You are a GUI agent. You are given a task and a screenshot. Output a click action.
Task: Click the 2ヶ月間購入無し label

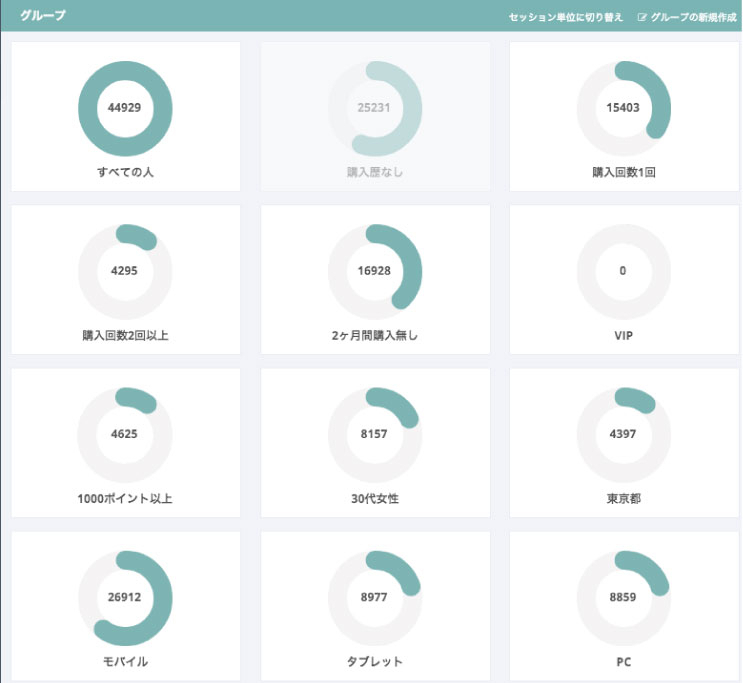click(375, 335)
